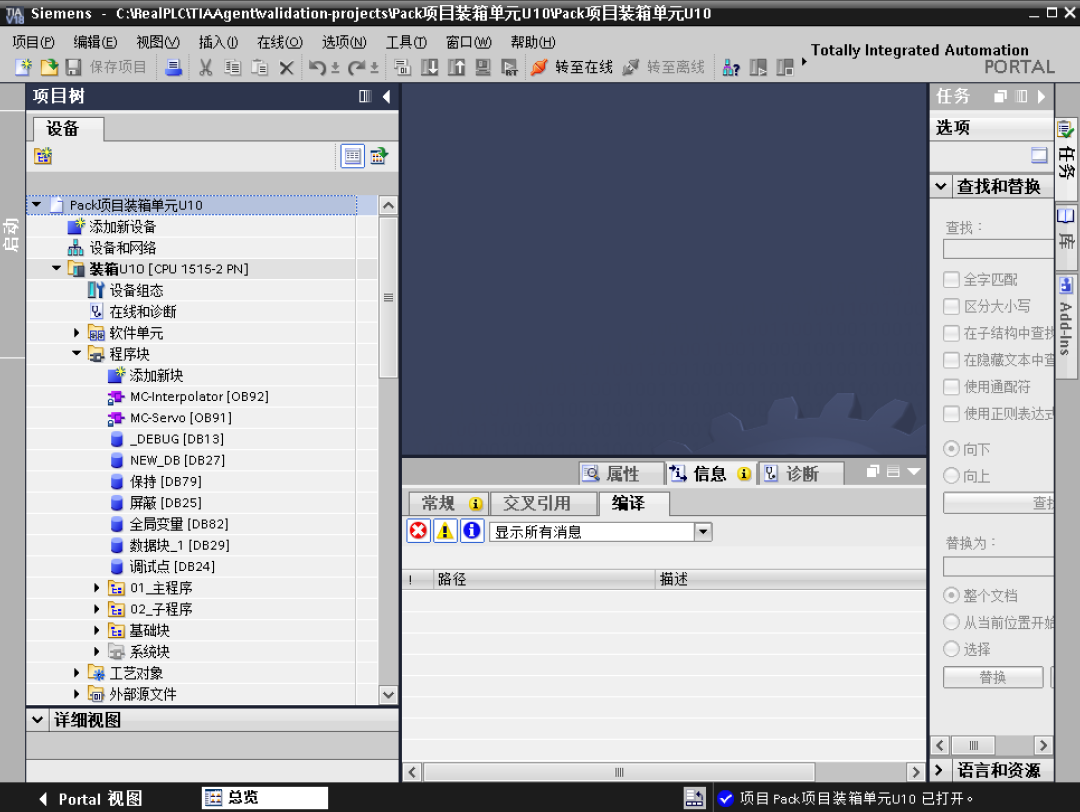Click the New project toolbar icon
Image resolution: width=1080 pixels, height=812 pixels.
tap(23, 67)
